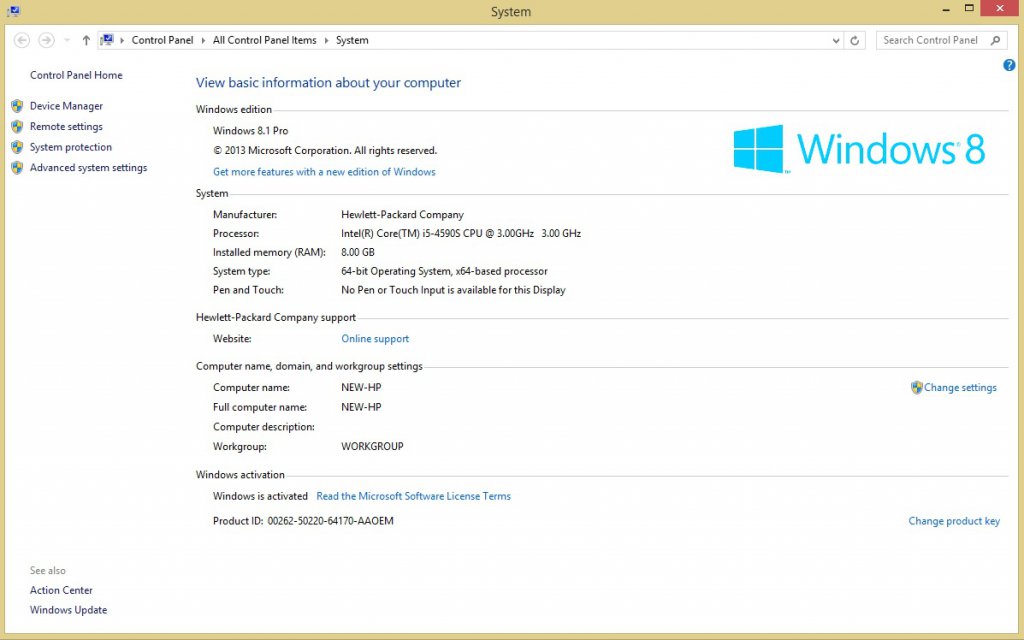Go up one level with Up arrow
The width and height of the screenshot is (1024, 640).
tap(86, 40)
